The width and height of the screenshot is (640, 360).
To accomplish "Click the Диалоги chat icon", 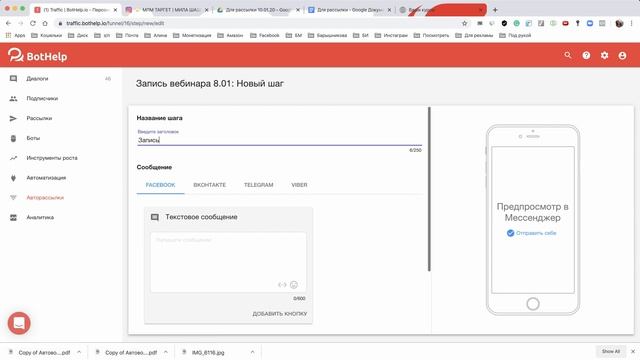I will click(13, 78).
